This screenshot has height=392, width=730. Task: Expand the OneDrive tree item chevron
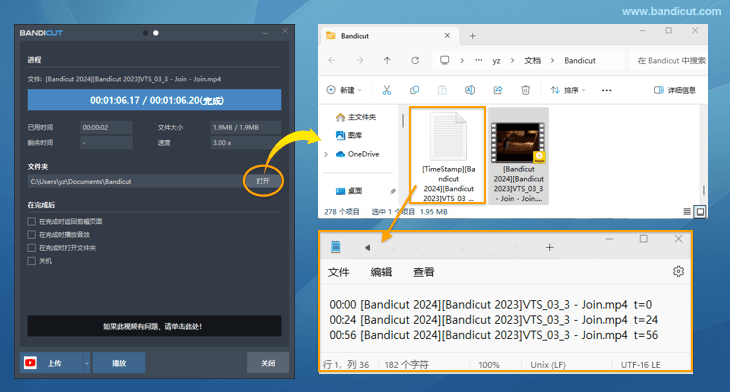point(326,154)
